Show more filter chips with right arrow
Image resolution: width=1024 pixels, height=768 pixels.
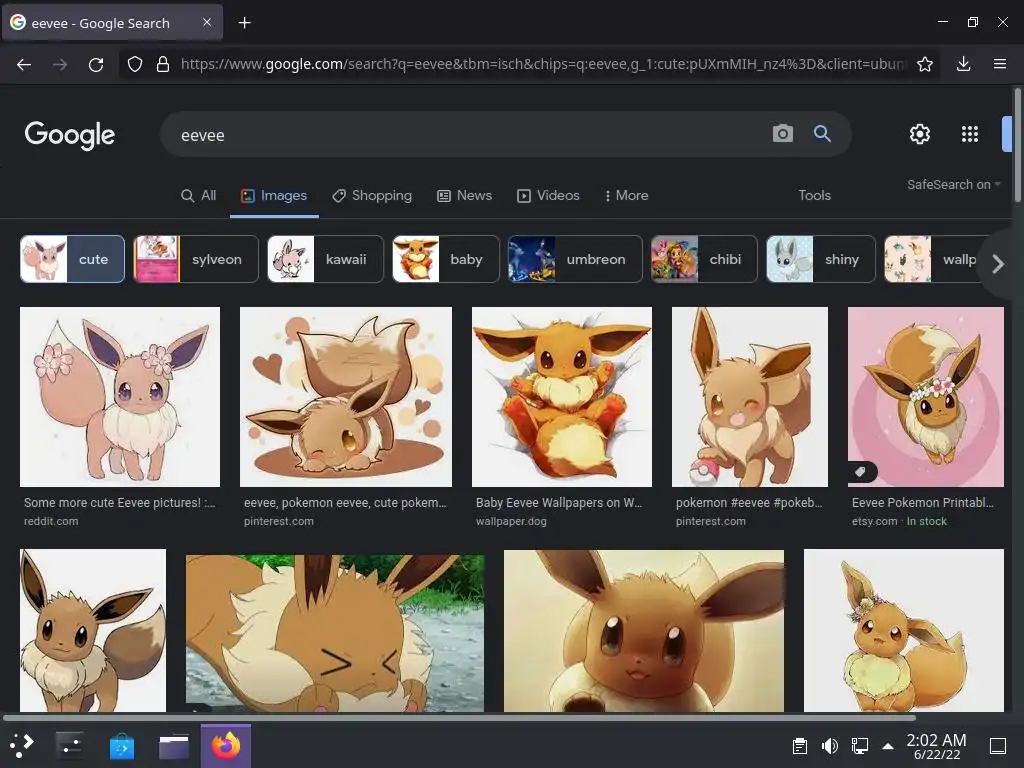point(997,264)
